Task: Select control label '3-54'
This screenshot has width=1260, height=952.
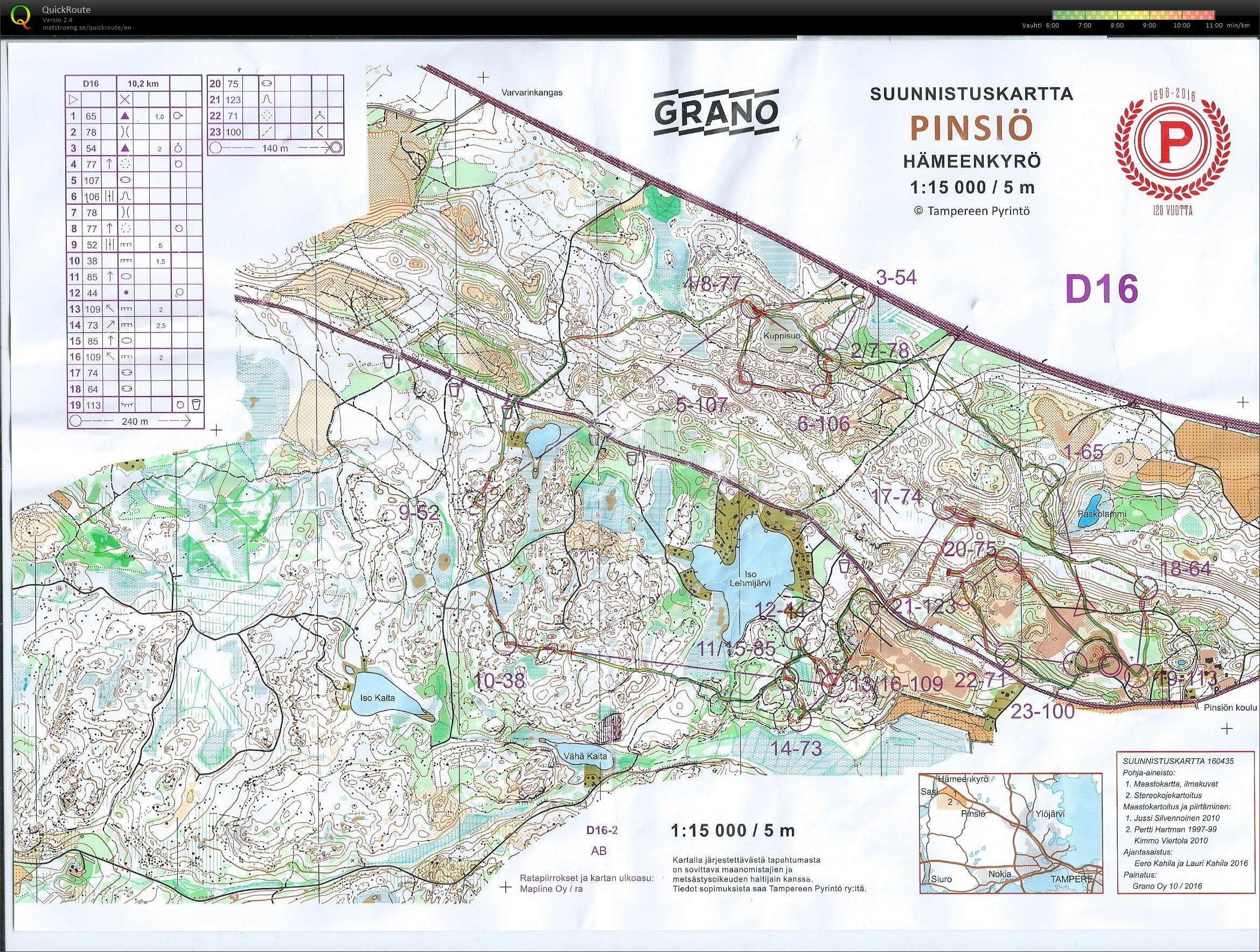Action: tap(896, 277)
